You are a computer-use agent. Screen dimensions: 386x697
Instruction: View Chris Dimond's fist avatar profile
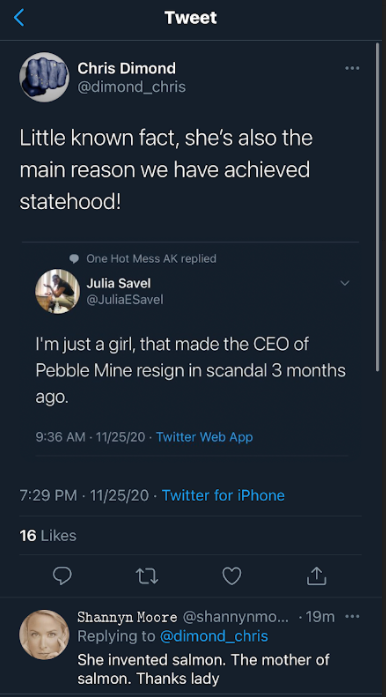44,77
